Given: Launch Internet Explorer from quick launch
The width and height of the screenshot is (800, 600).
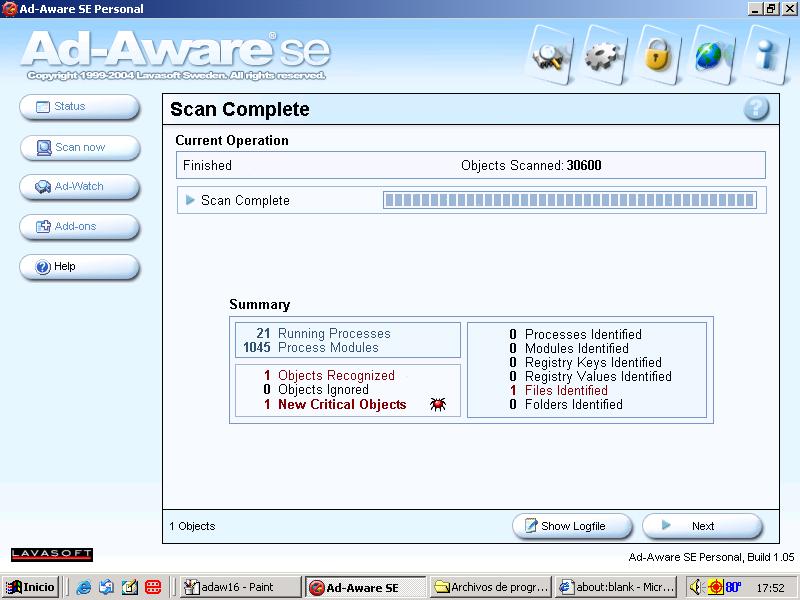Looking at the screenshot, I should [83, 587].
